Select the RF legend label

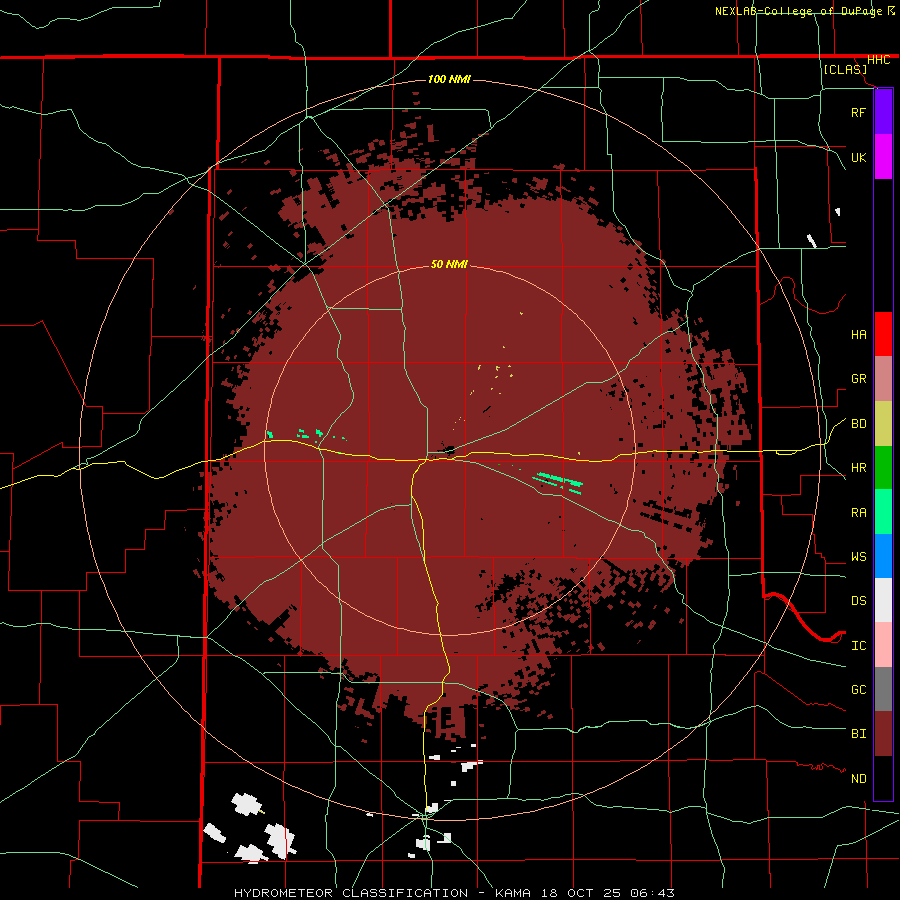(858, 113)
